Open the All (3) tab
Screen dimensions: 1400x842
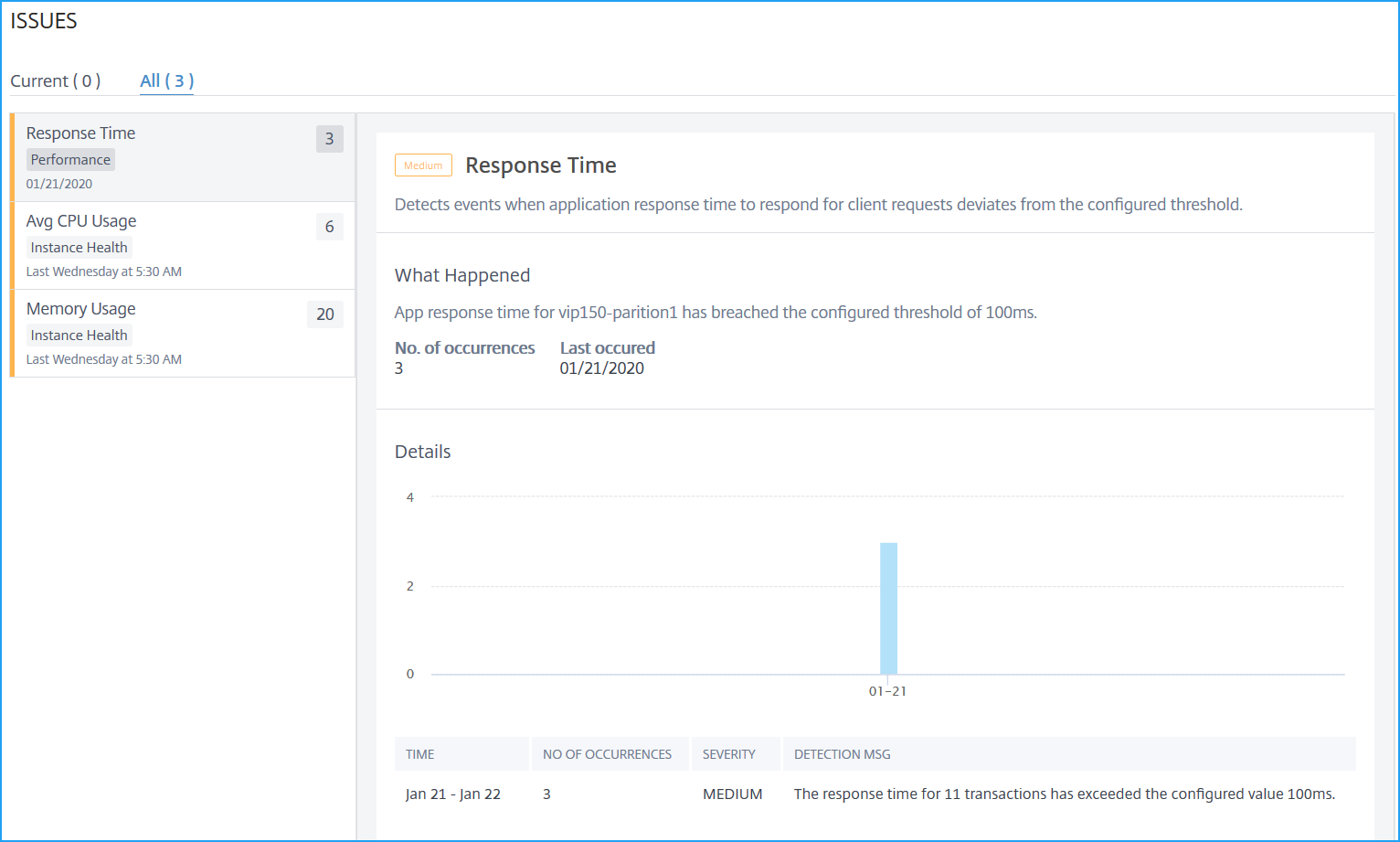pyautogui.click(x=166, y=80)
